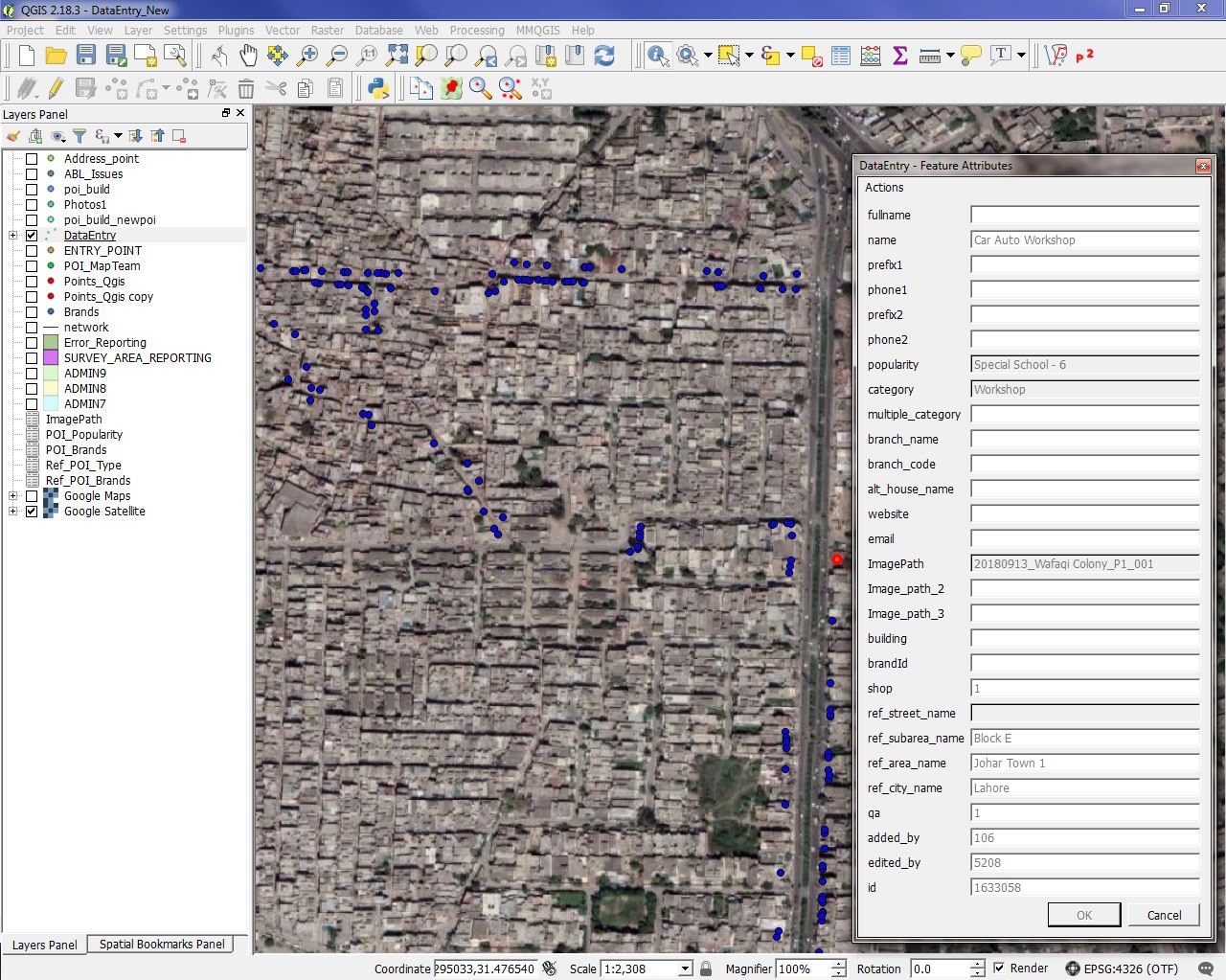Click the Zoom Full extent icon
This screenshot has width=1226, height=980.
coord(397,56)
